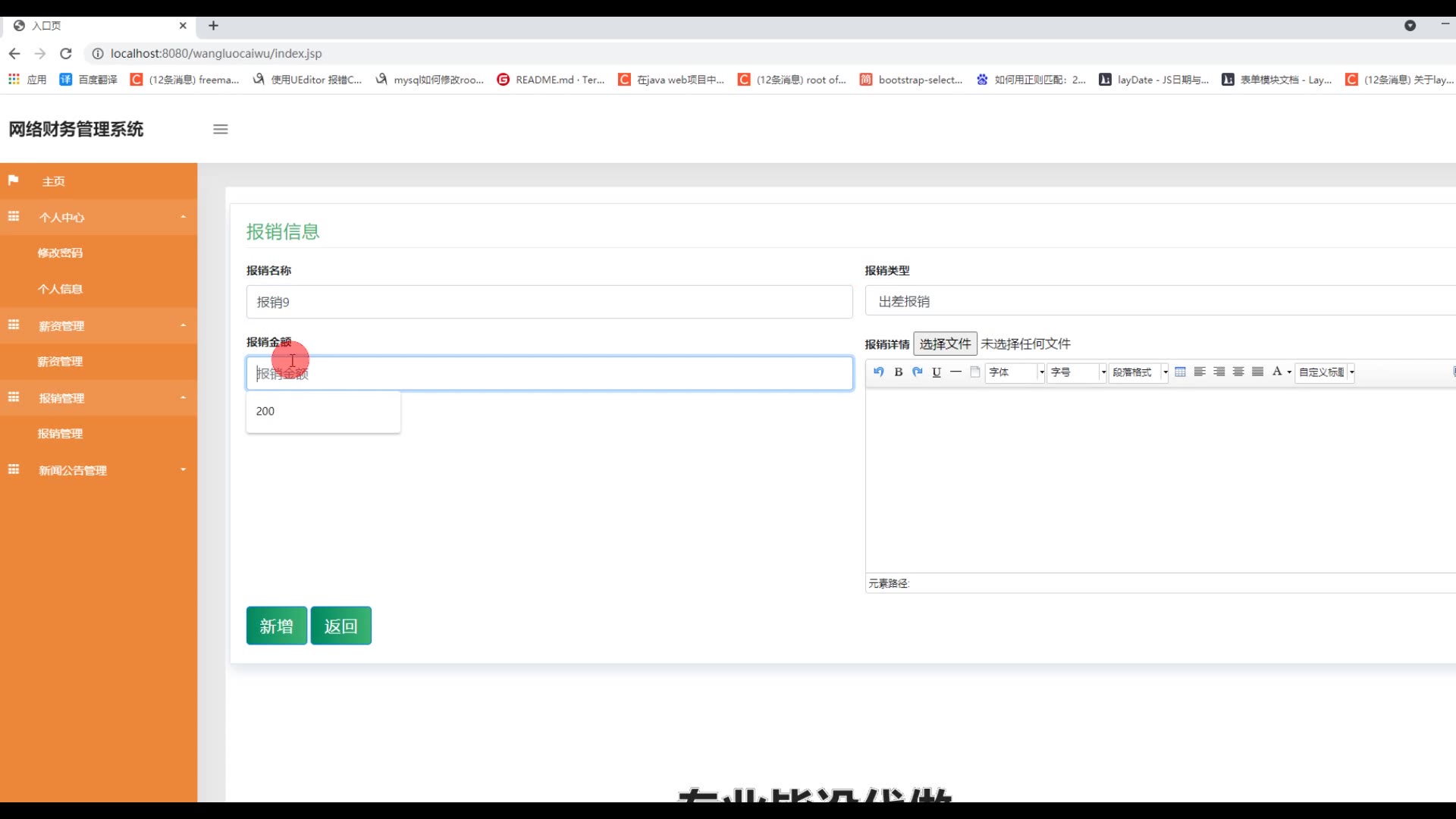
Task: Apply justify alignment in the editor
Action: click(1257, 372)
